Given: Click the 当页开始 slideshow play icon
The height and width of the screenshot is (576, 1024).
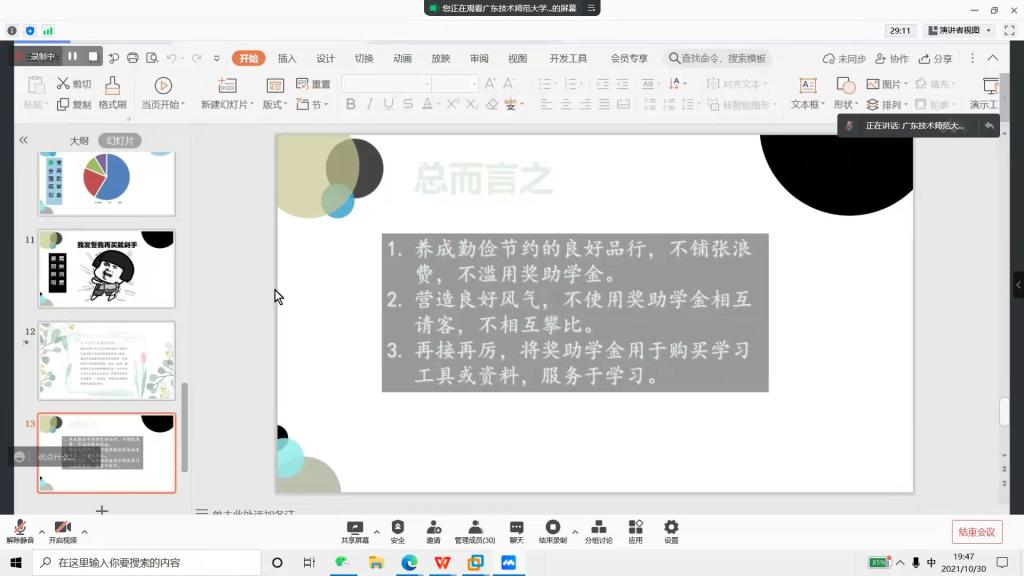Looking at the screenshot, I should (163, 86).
